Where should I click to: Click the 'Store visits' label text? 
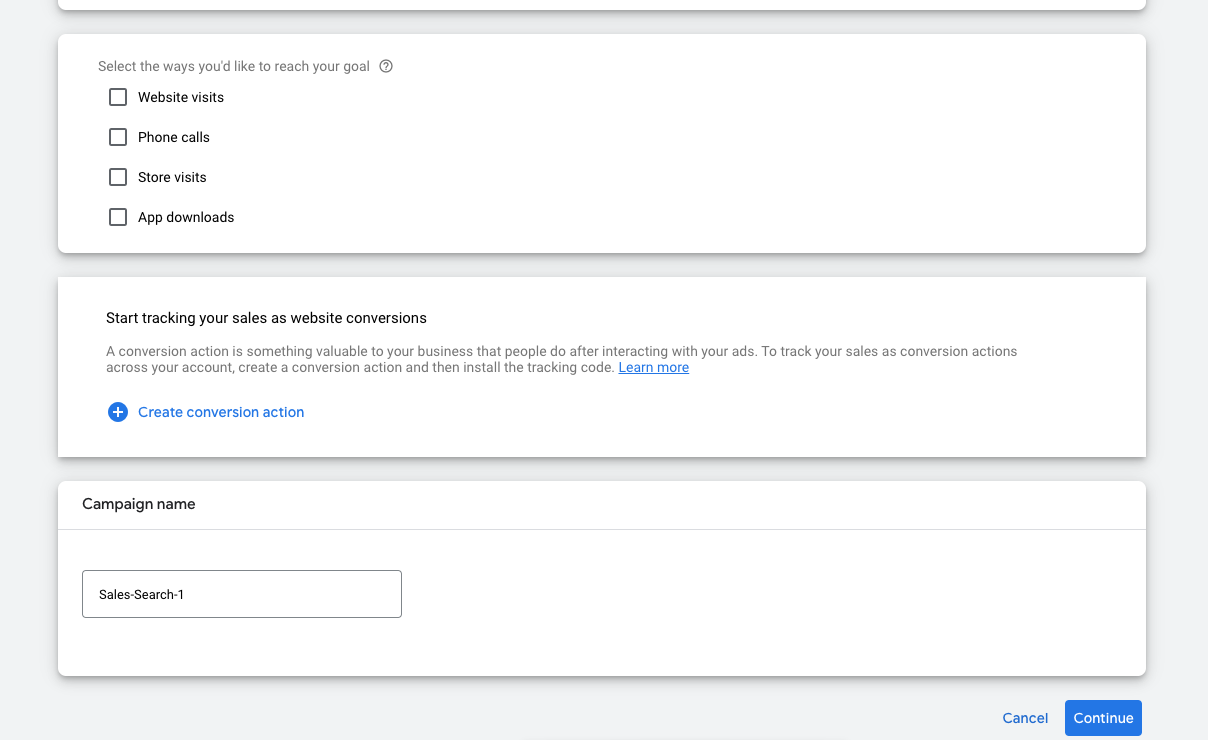click(172, 177)
